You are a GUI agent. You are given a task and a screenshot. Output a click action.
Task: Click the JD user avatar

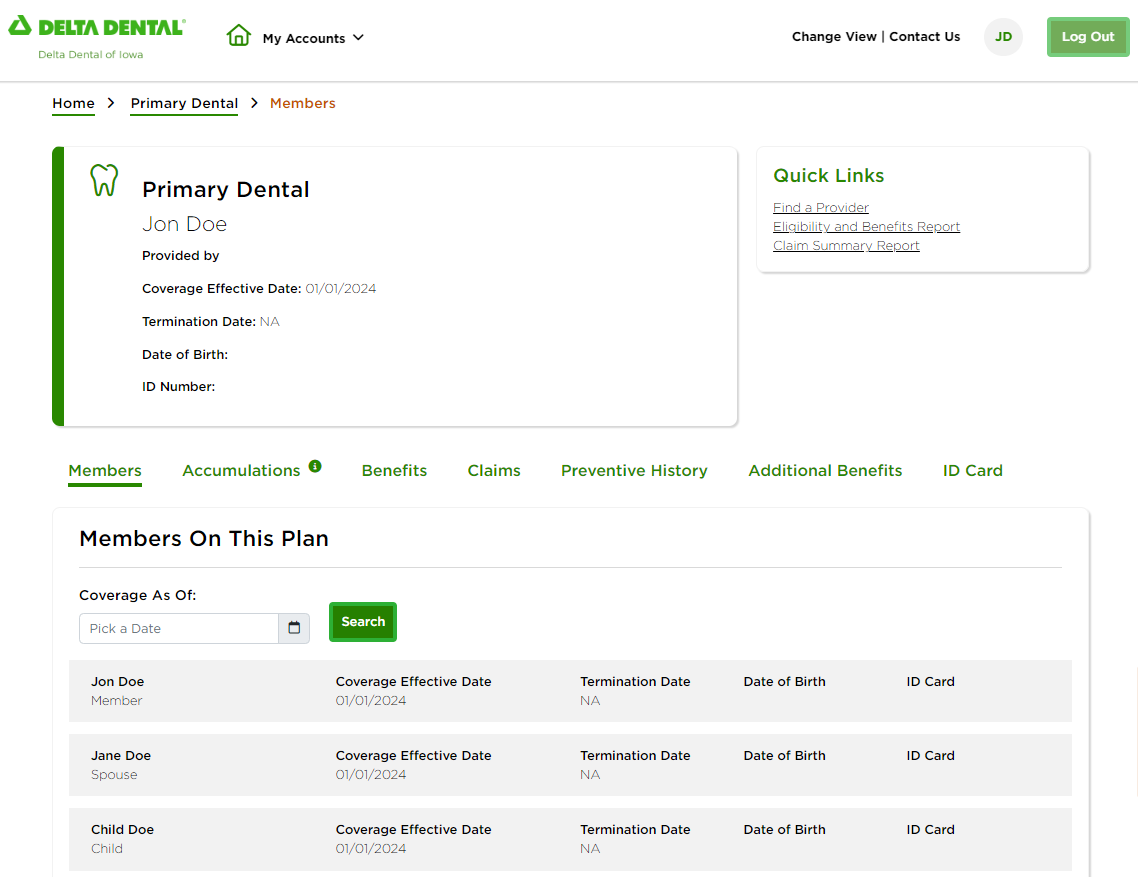(1003, 37)
